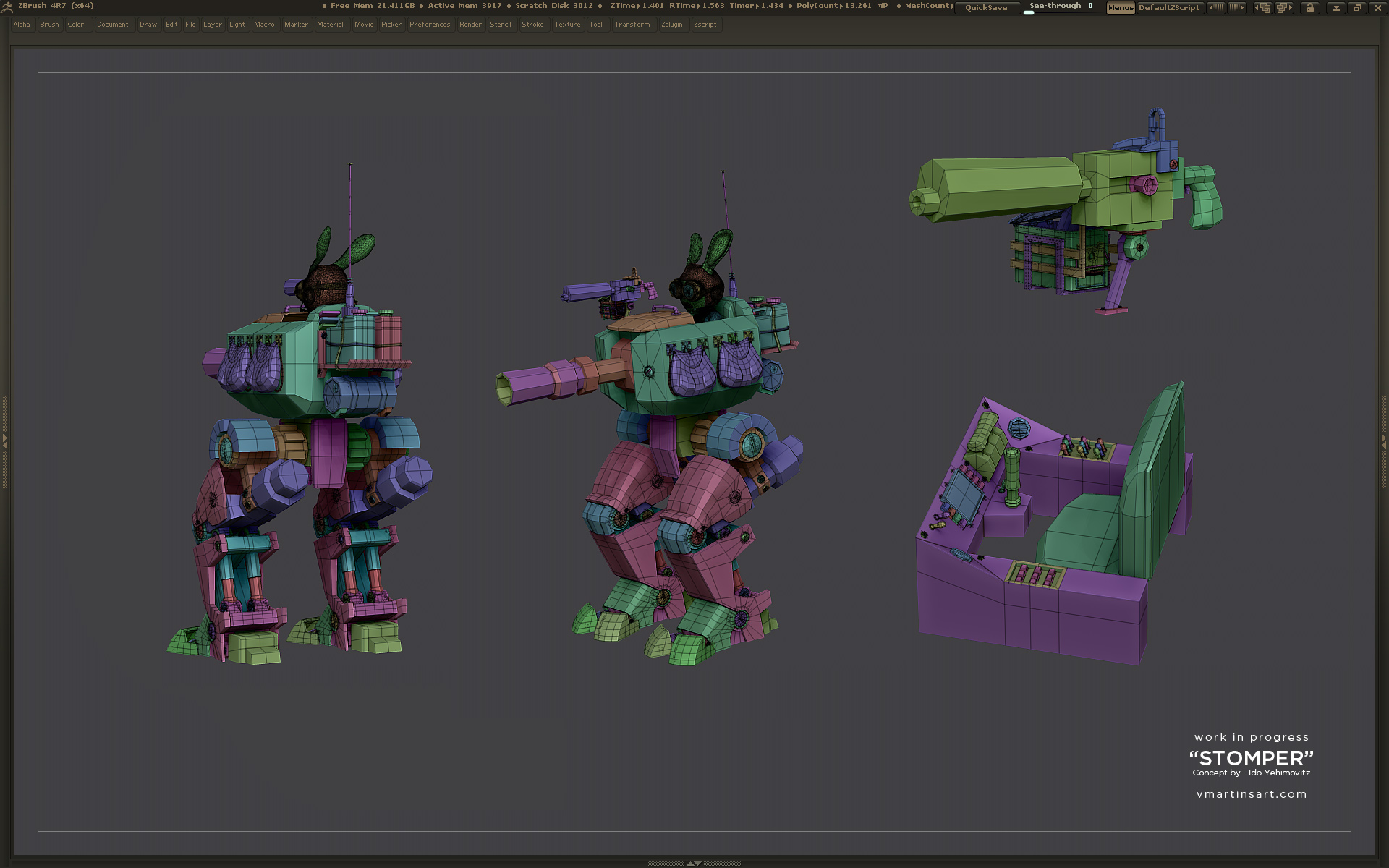The height and width of the screenshot is (868, 1389).
Task: Open the Render menu
Action: point(470,25)
